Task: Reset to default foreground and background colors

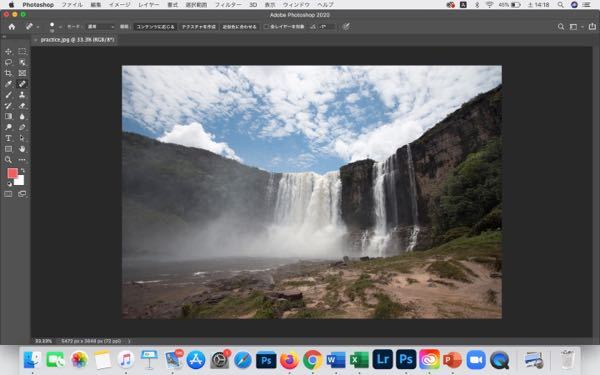Action: (x=9, y=184)
